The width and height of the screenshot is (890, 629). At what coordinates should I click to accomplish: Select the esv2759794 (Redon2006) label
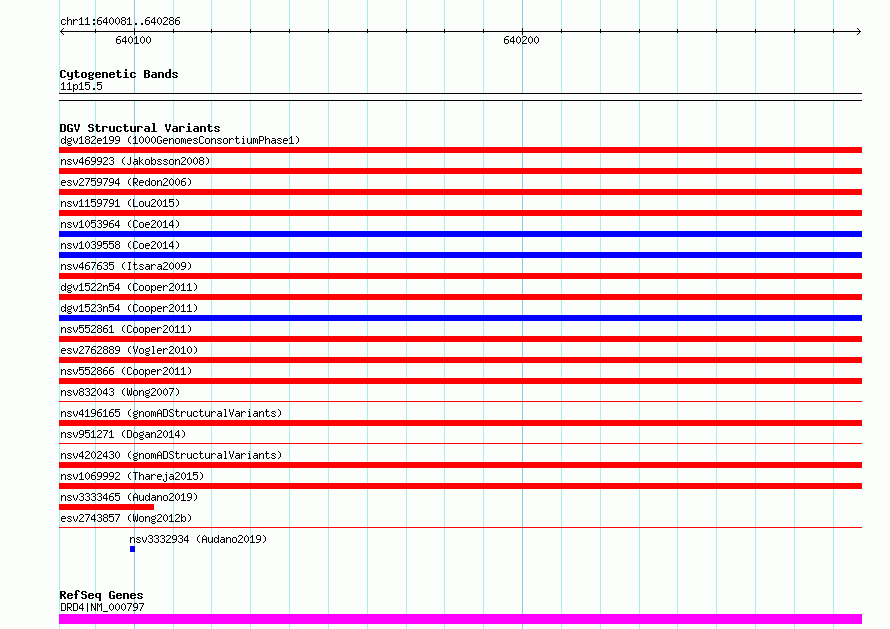tap(126, 182)
